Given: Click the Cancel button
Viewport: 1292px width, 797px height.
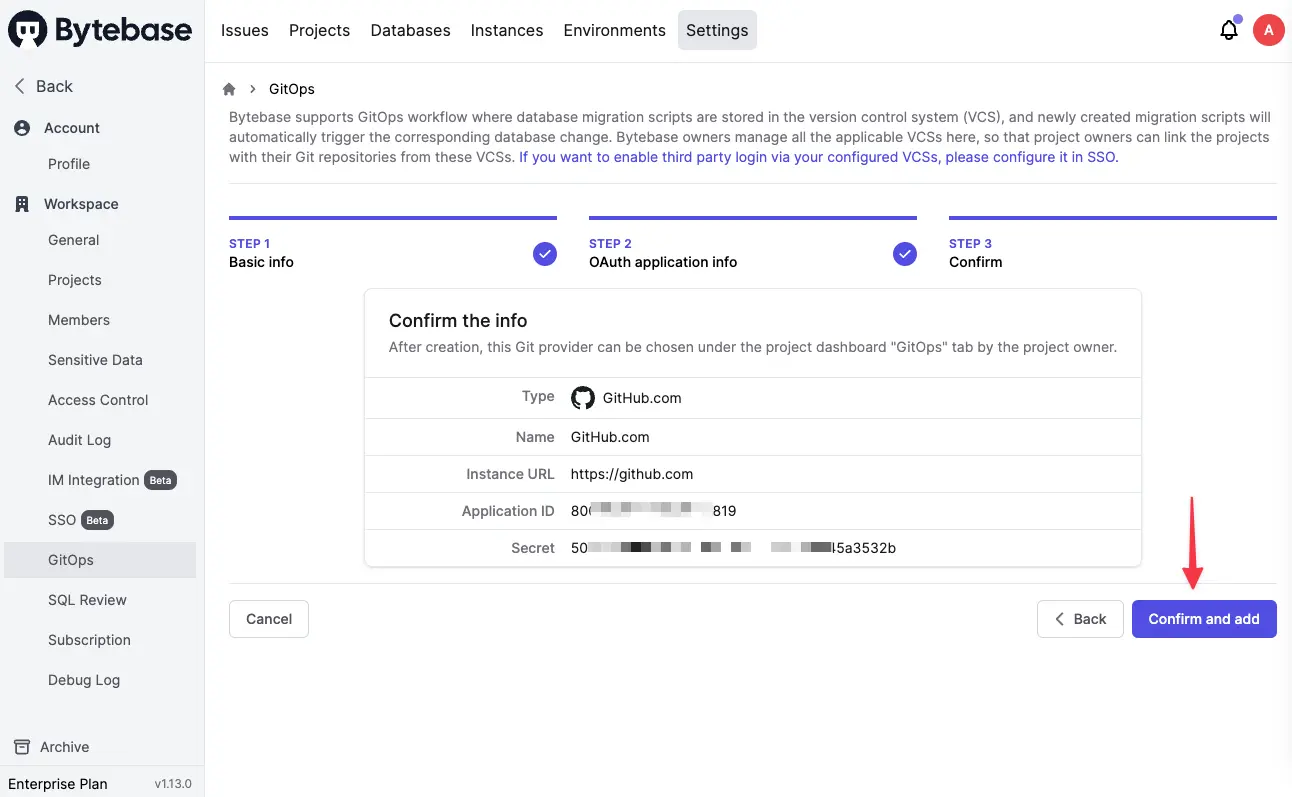Looking at the screenshot, I should tap(268, 619).
